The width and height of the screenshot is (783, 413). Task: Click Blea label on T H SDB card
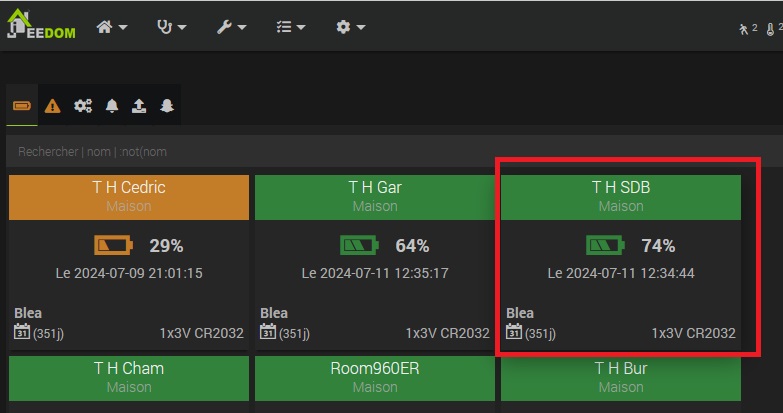pyautogui.click(x=520, y=313)
